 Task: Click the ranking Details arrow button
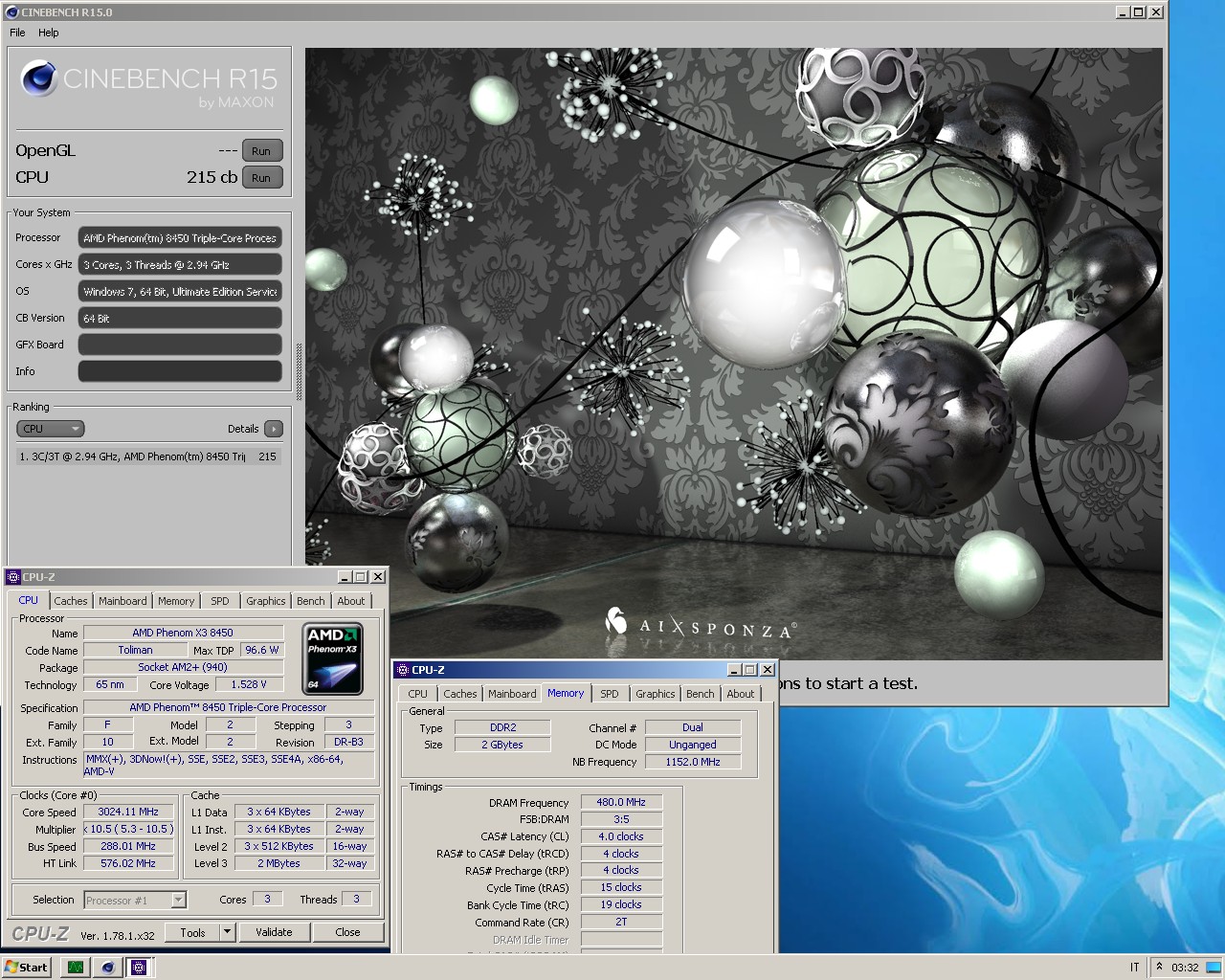274,429
